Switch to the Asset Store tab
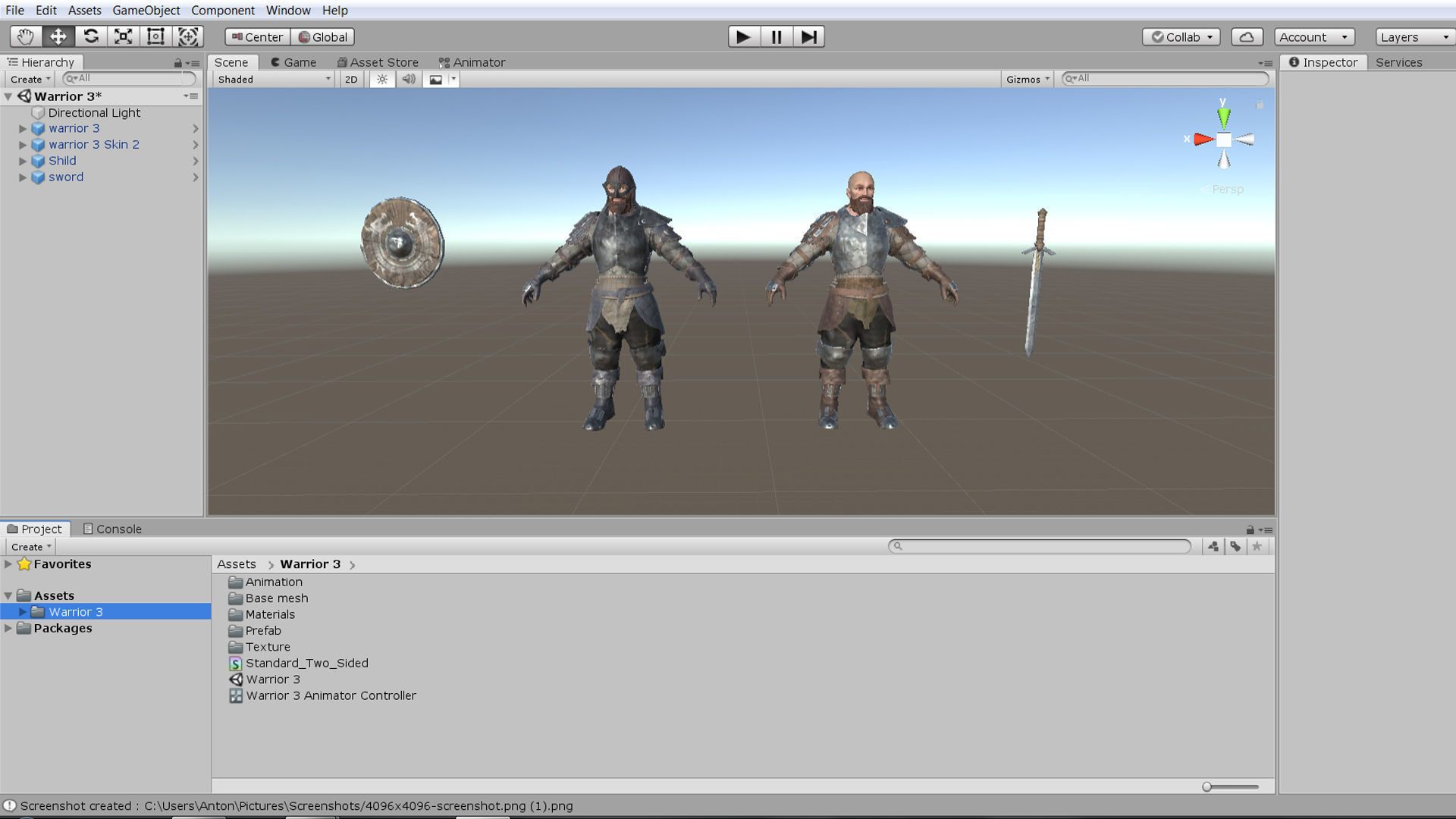 (378, 62)
